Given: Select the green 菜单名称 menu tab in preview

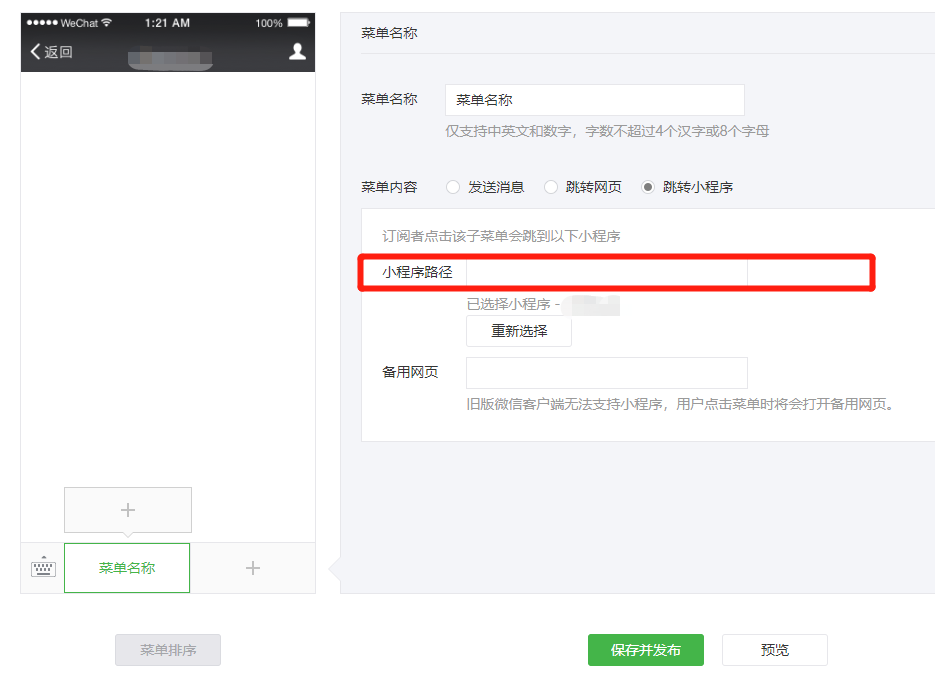Looking at the screenshot, I should (x=127, y=568).
